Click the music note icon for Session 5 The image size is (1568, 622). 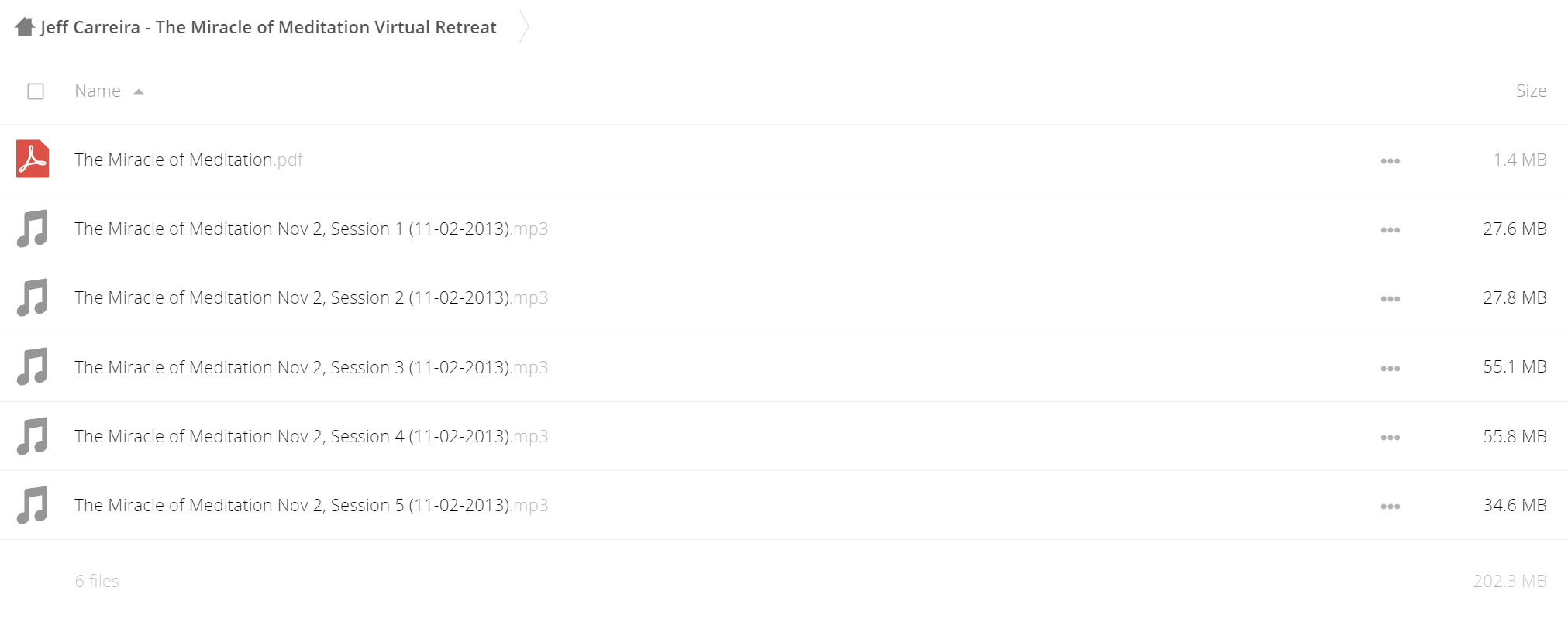[33, 505]
